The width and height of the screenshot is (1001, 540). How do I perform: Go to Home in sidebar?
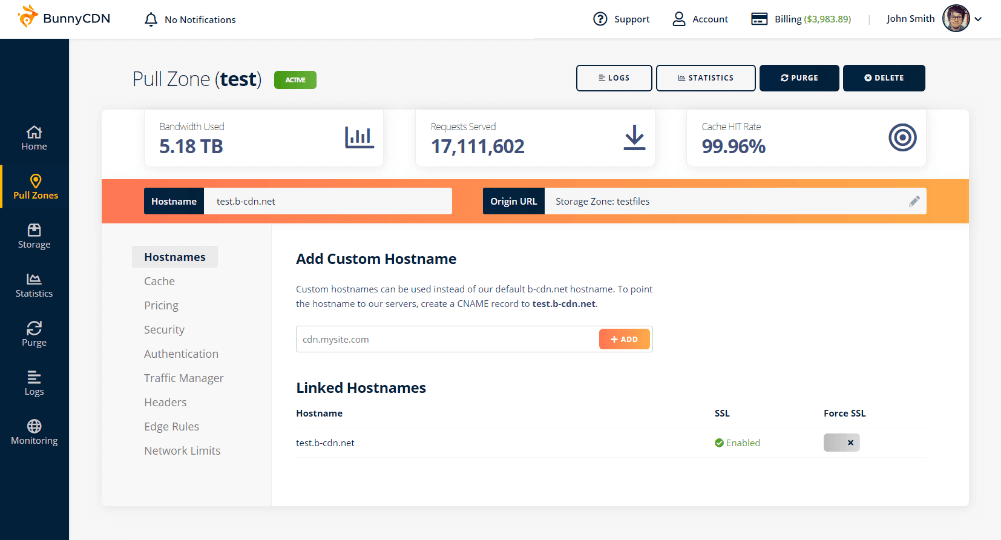tap(34, 138)
